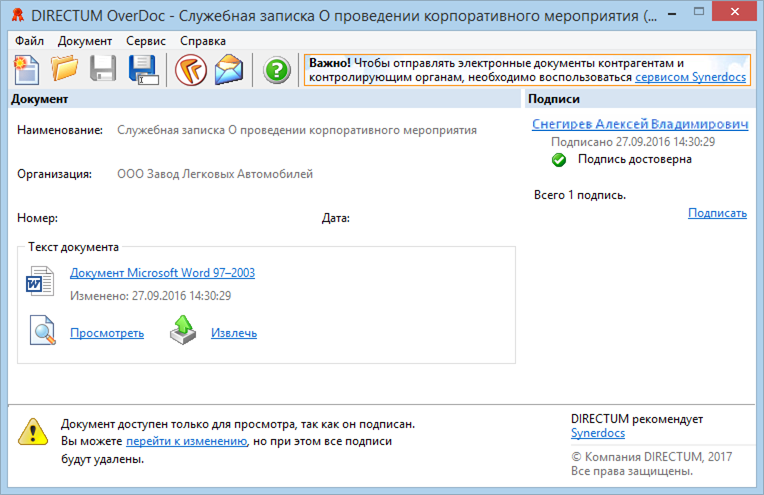Open the Сервис menu
The width and height of the screenshot is (764, 495).
tap(146, 41)
